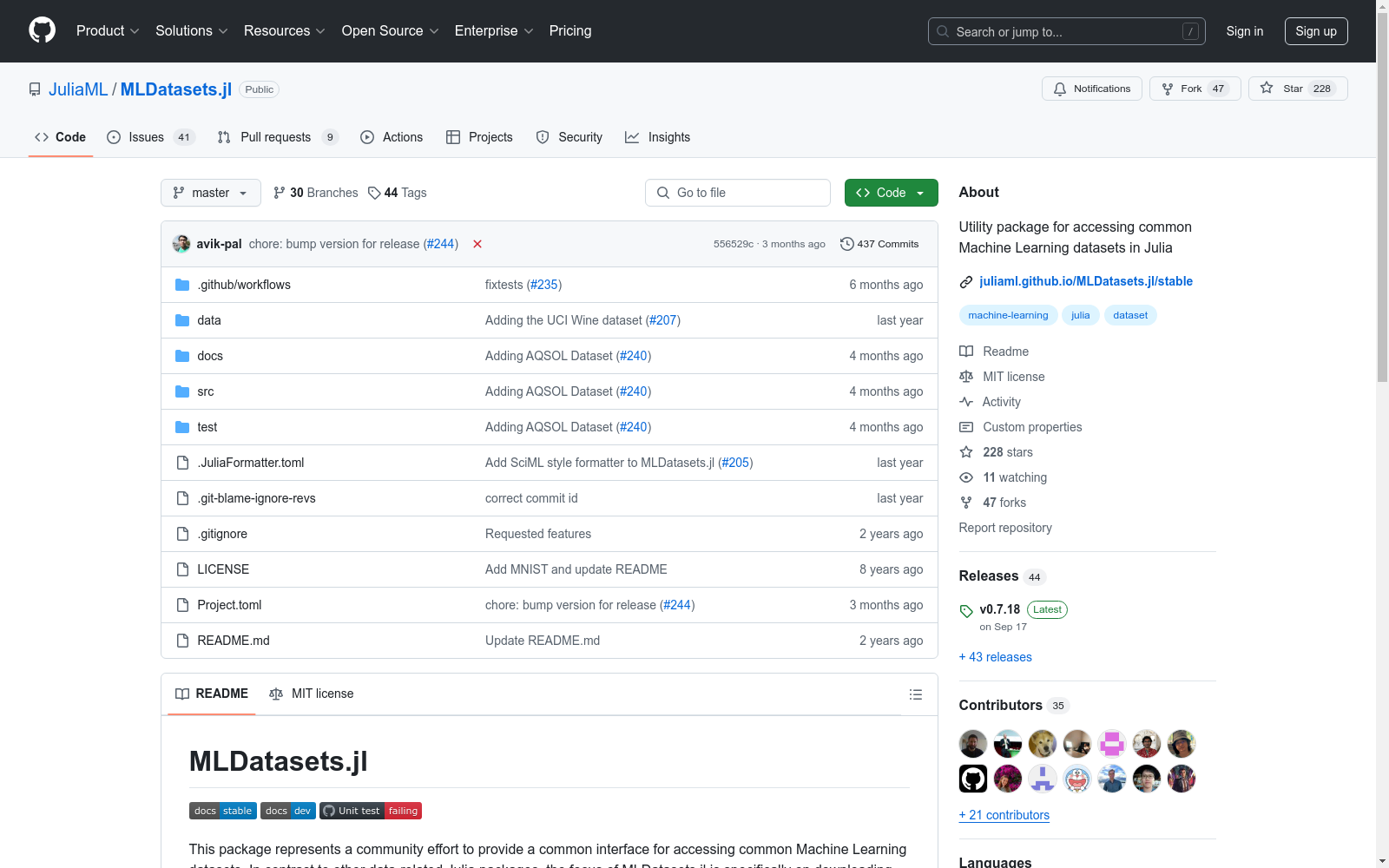Click the LICENSE file icon
Viewport: 1389px width, 868px height.
pyautogui.click(x=182, y=569)
